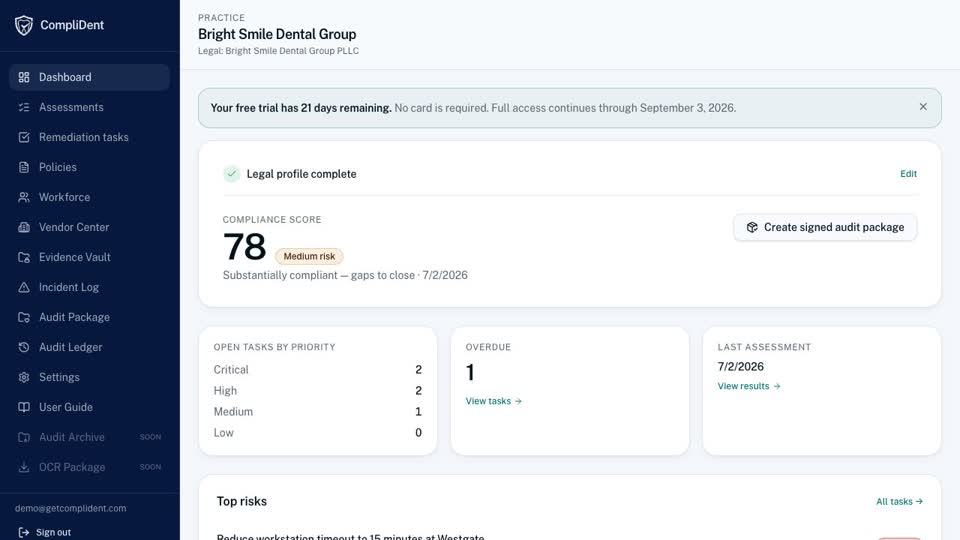960x540 pixels.
Task: Click the Critical priority row
Action: (318, 370)
